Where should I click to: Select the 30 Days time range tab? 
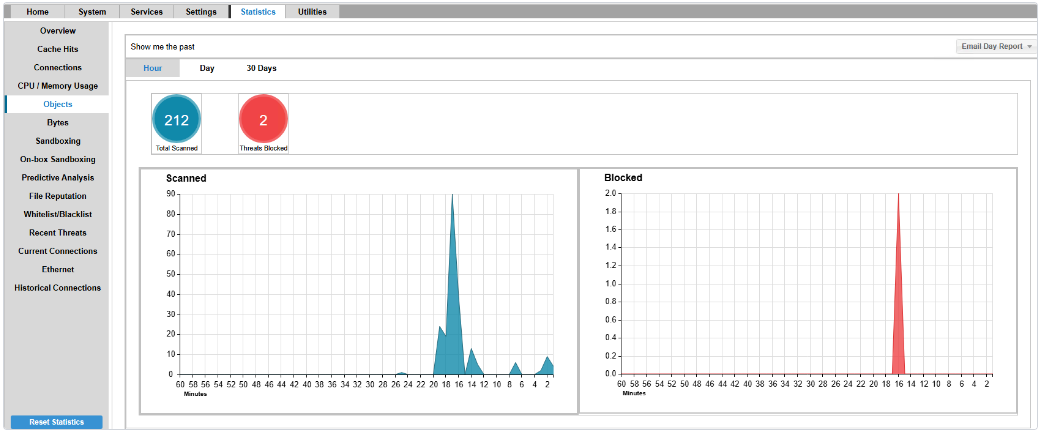click(261, 68)
